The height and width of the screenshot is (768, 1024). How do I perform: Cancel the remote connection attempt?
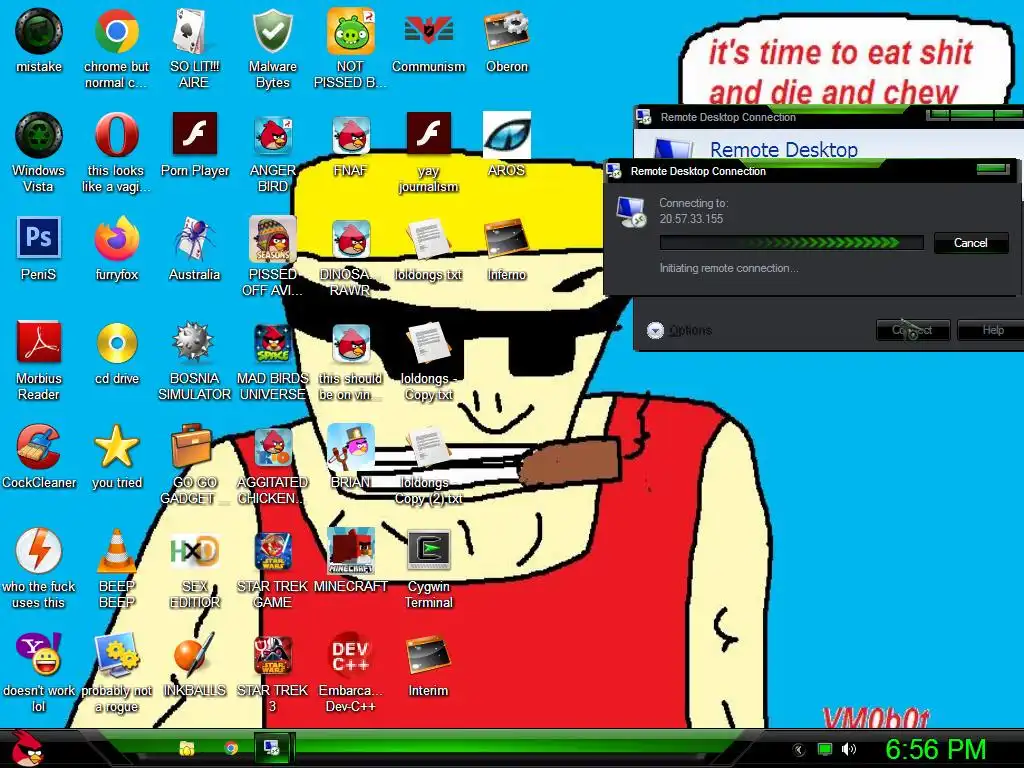pyautogui.click(x=970, y=243)
